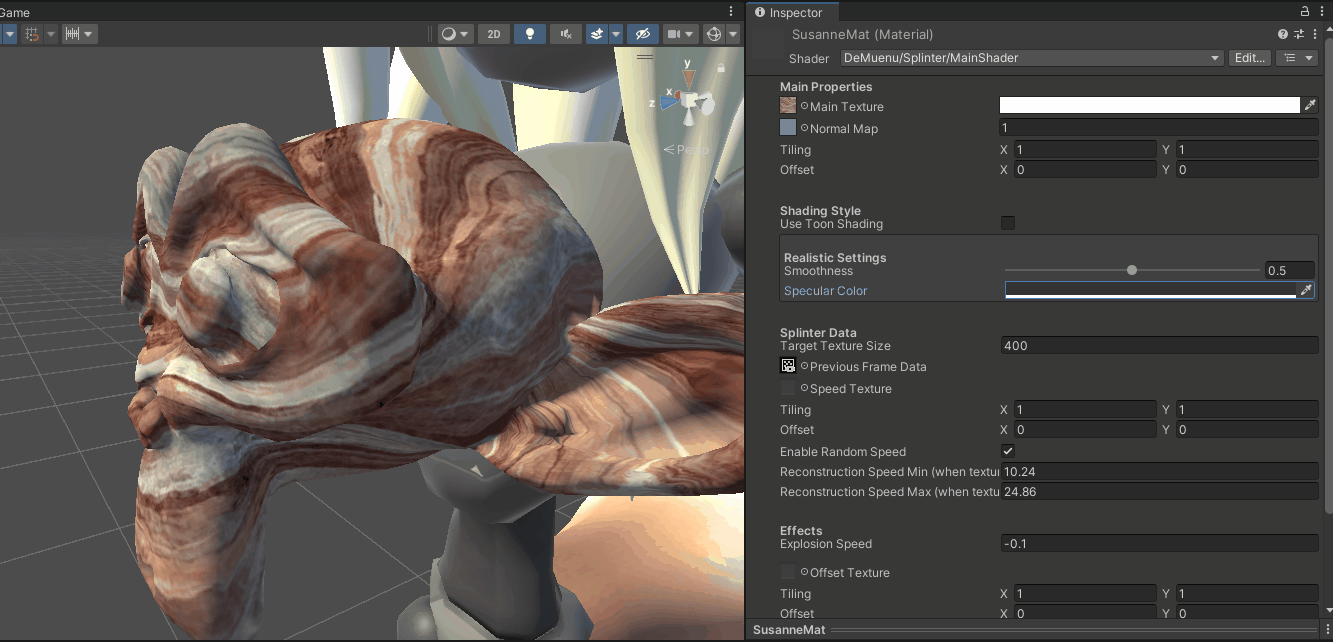Edit Reconstruction Speed Min field 10.24
The height and width of the screenshot is (642, 1333).
[x=1159, y=472]
